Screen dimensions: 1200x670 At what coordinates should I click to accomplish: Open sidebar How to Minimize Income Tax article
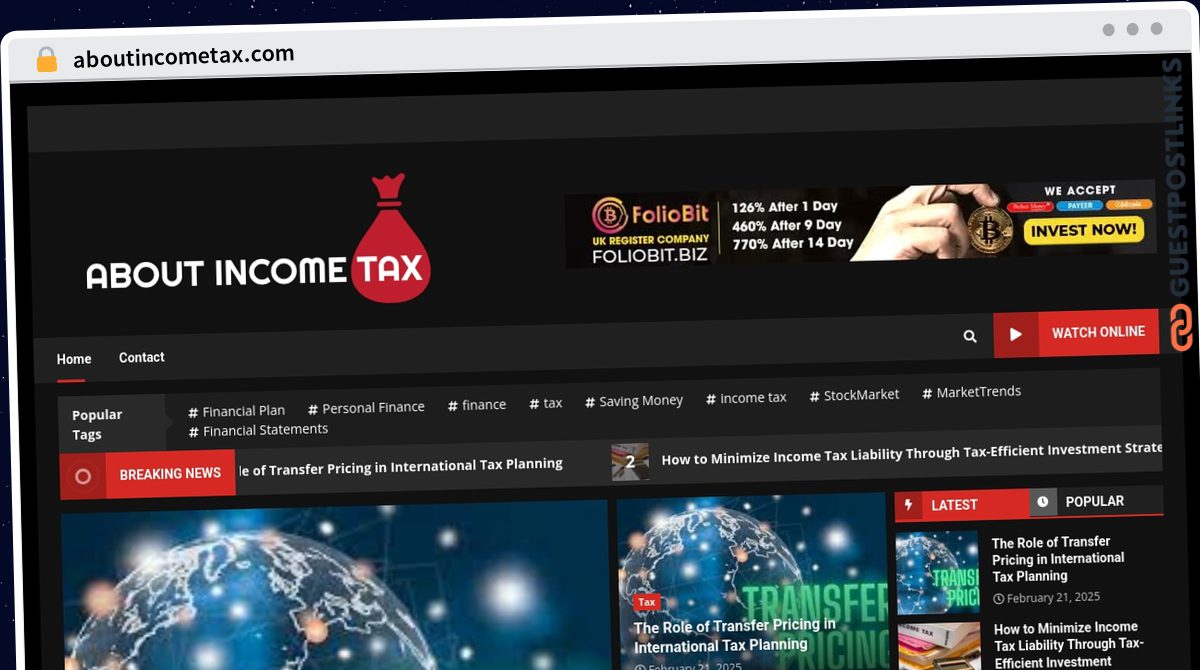pyautogui.click(x=1069, y=644)
